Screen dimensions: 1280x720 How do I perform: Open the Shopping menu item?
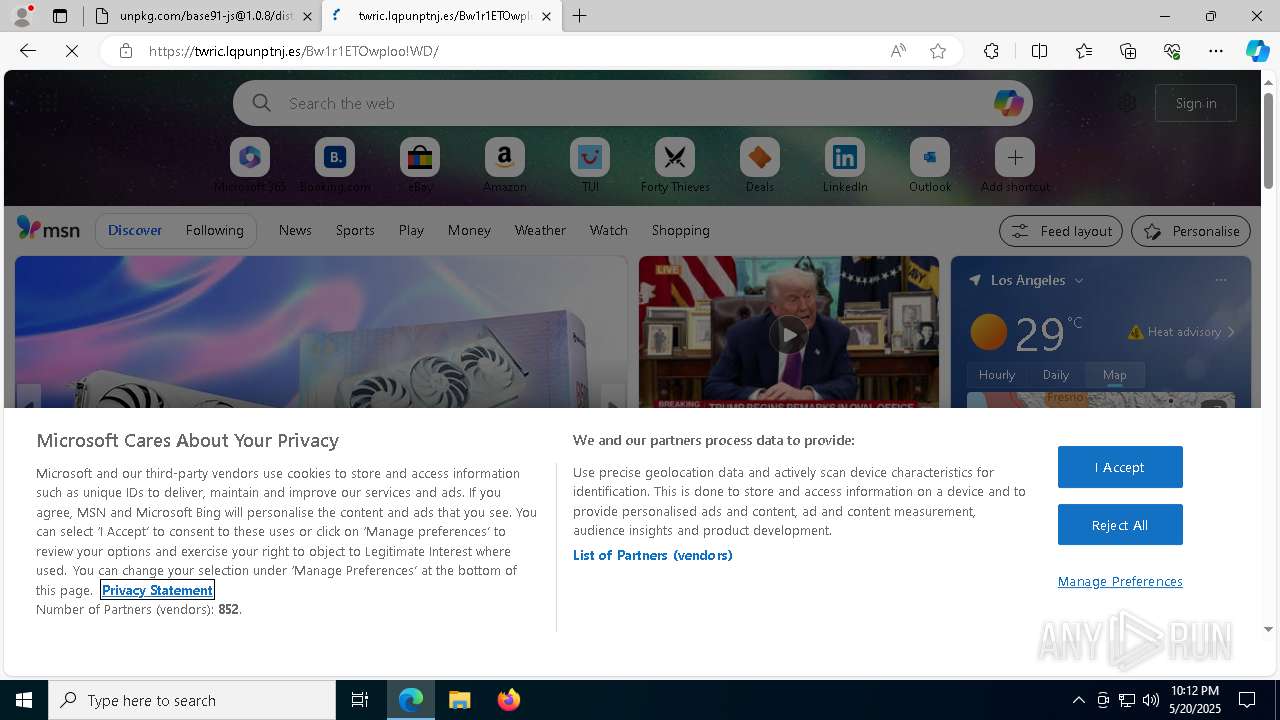681,230
